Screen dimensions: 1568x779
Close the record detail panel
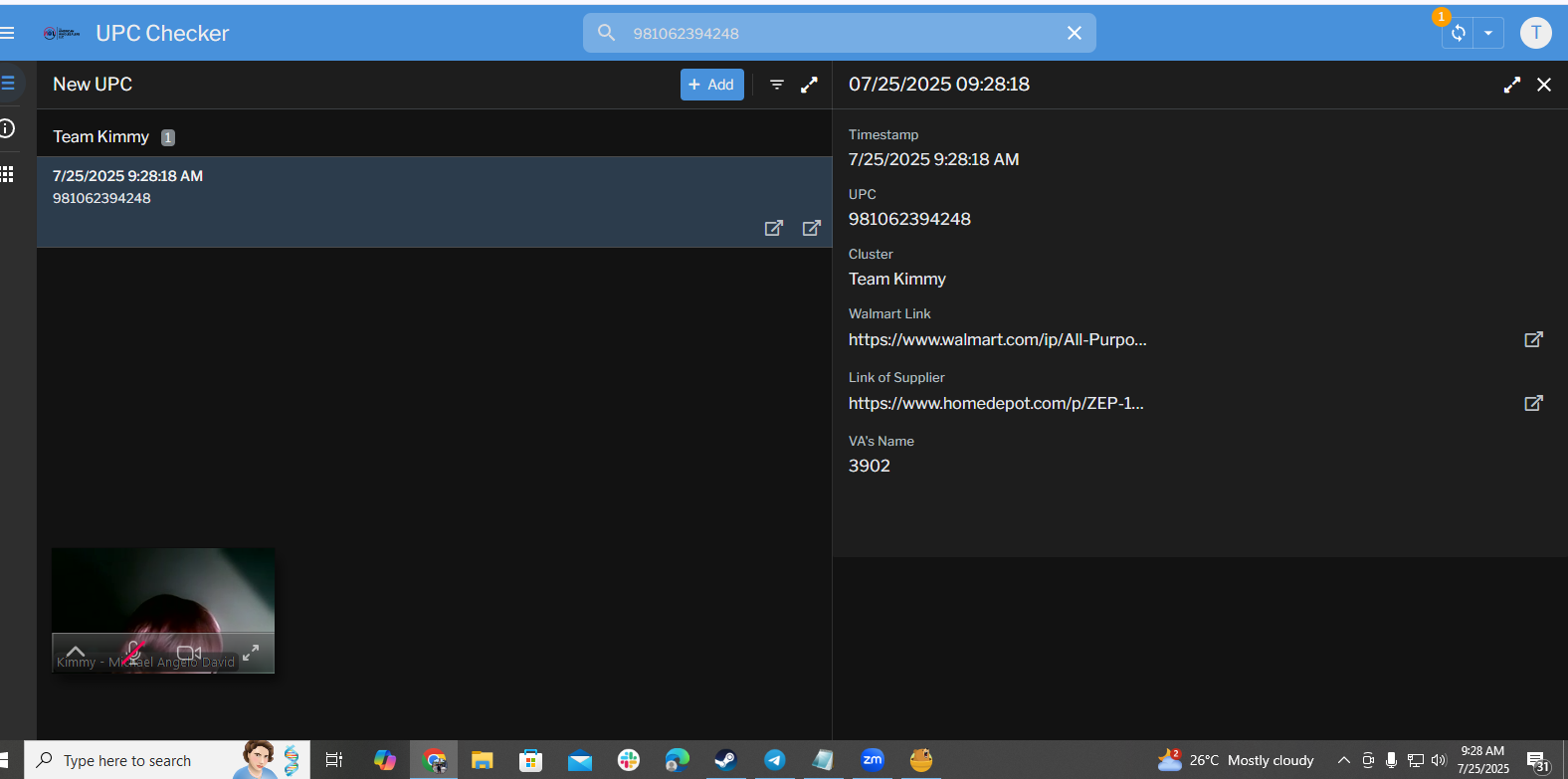click(1543, 85)
